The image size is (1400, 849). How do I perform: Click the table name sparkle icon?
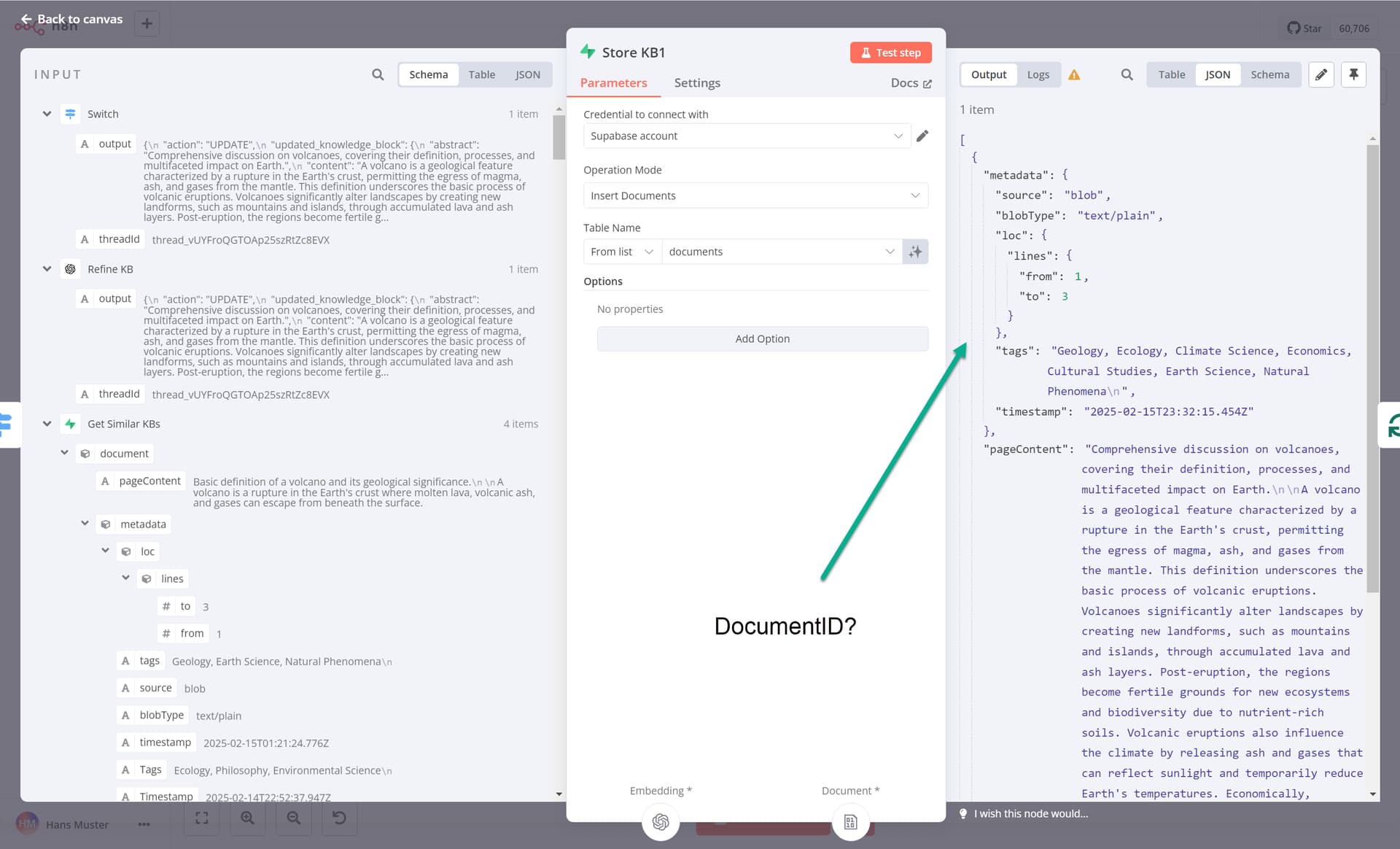[x=915, y=252]
